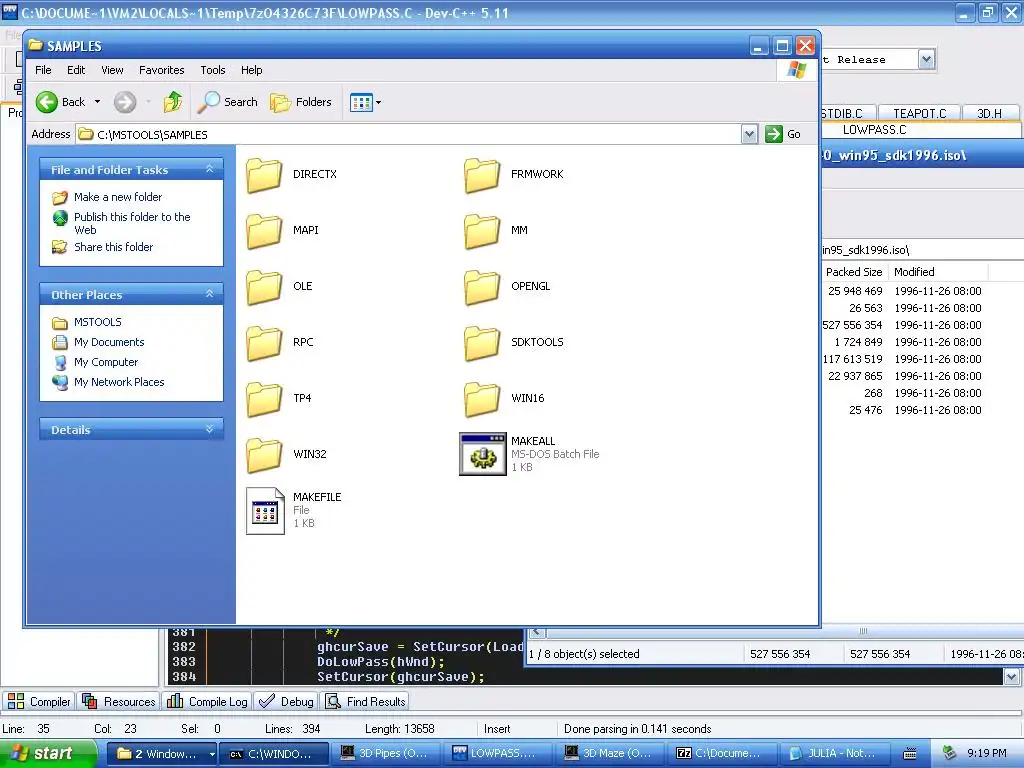
Task: Select the MAKEFILE file icon
Action: click(x=265, y=511)
